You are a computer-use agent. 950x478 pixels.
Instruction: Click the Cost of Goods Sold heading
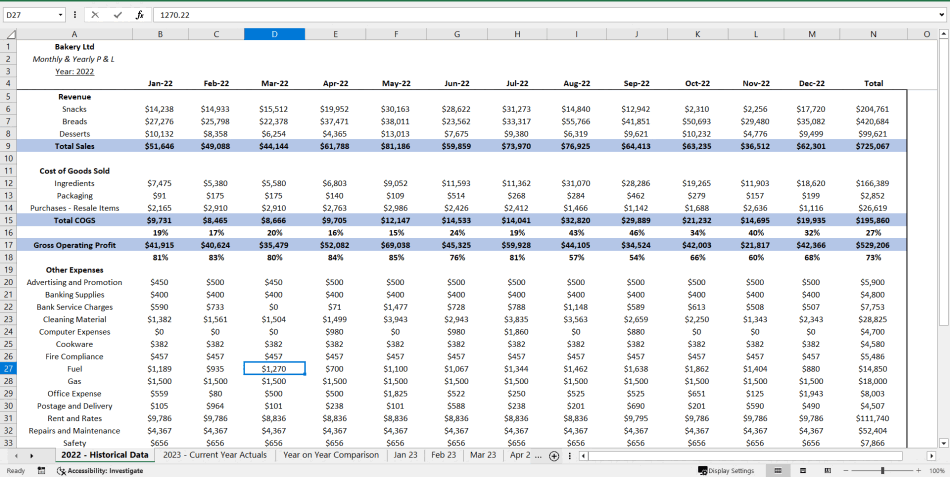click(x=75, y=171)
